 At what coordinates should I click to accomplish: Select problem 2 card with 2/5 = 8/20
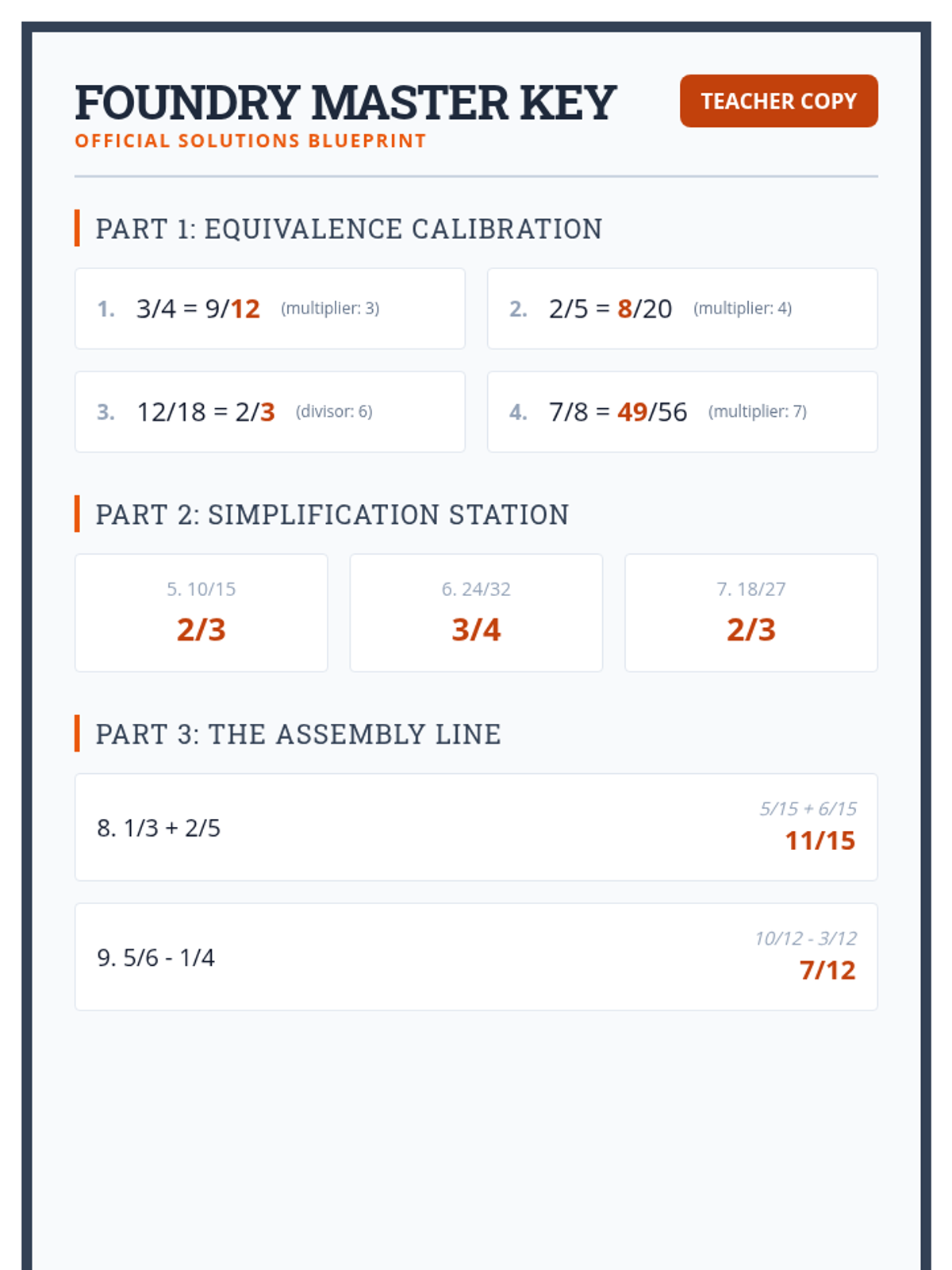click(x=682, y=309)
